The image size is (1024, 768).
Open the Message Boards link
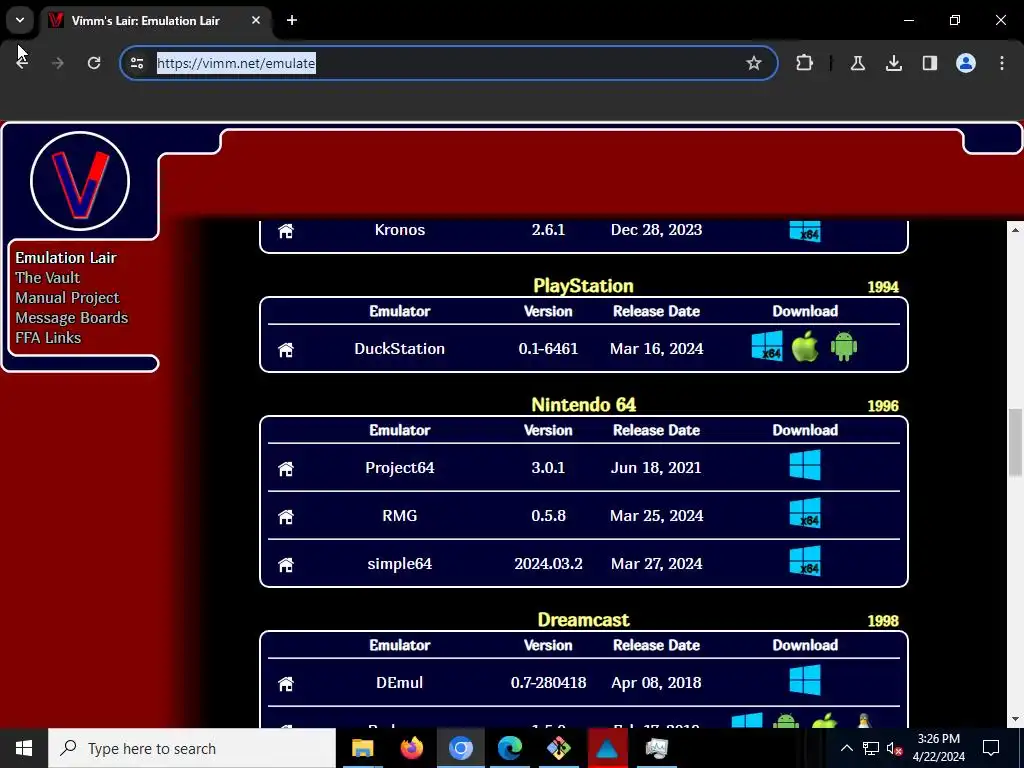tap(72, 318)
